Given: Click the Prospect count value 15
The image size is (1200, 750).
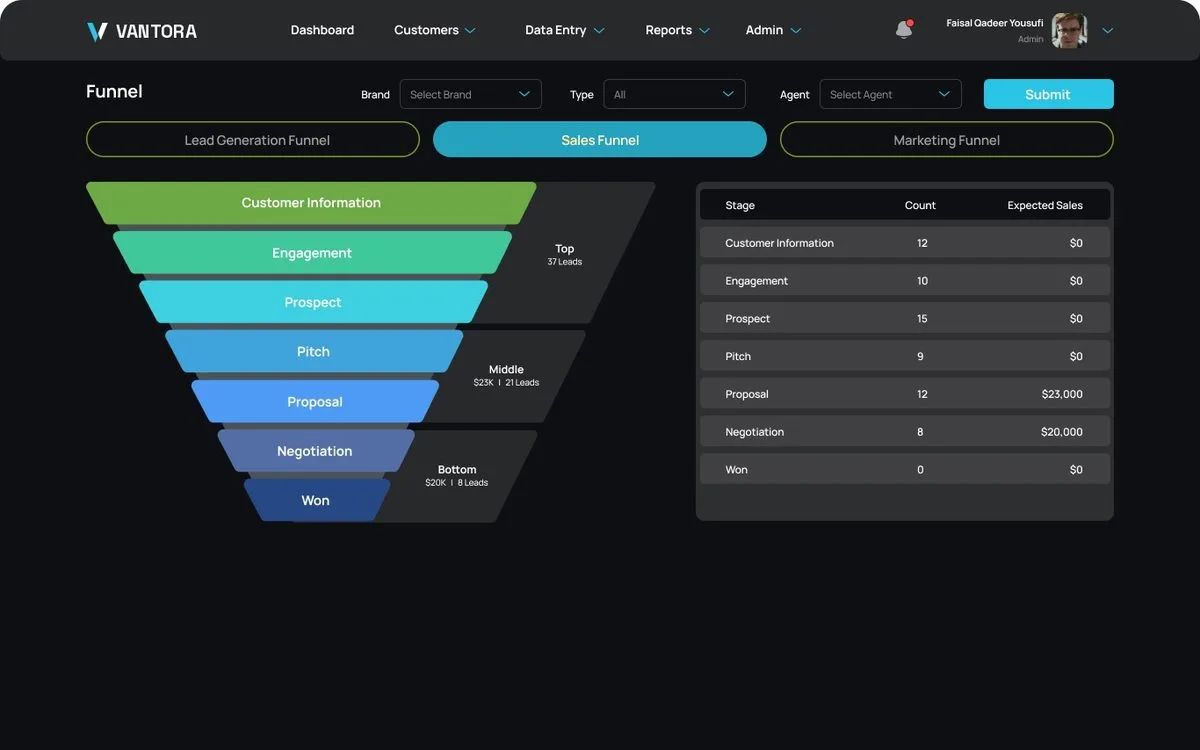Looking at the screenshot, I should (x=922, y=319).
